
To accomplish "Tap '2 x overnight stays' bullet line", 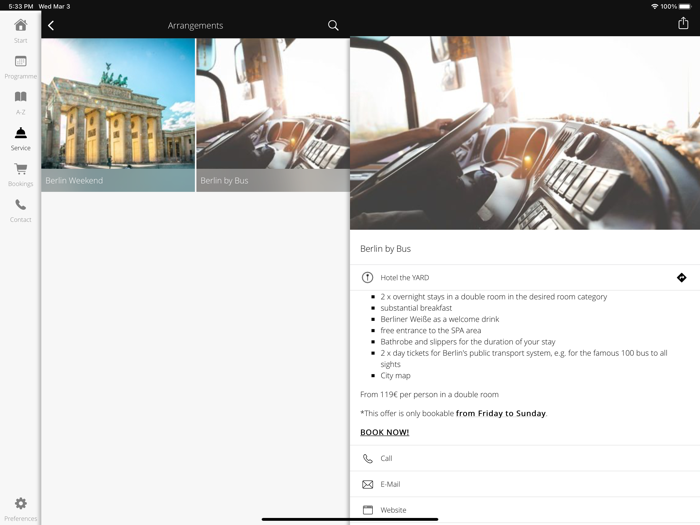I will pos(494,297).
